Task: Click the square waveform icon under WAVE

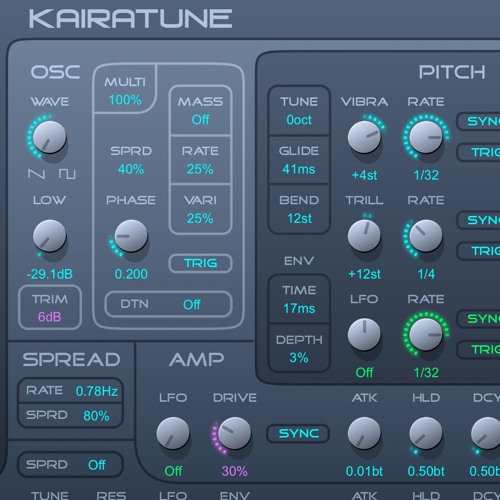Action: pyautogui.click(x=67, y=174)
